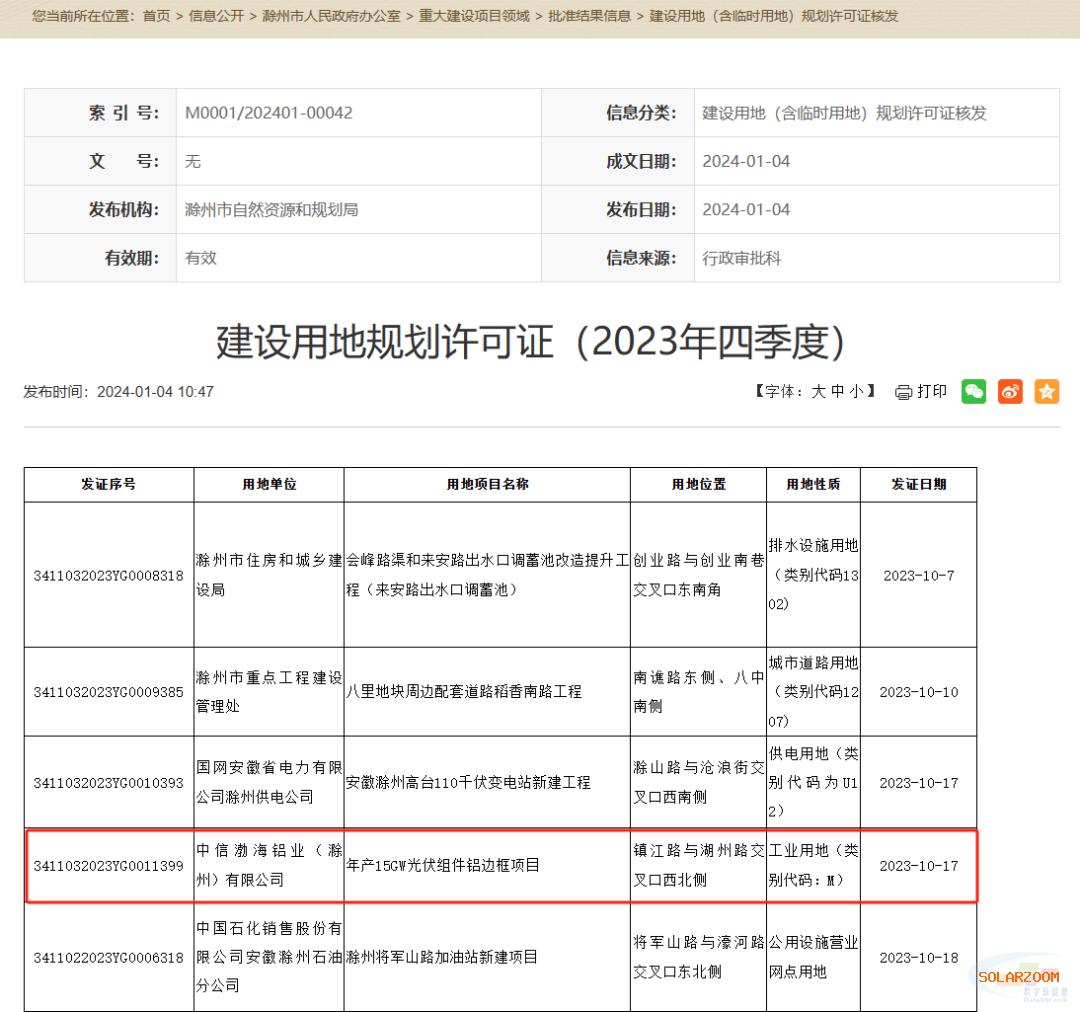Click publish time 2024-01-04 10:47
Image resolution: width=1080 pixels, height=1012 pixels.
pyautogui.click(x=155, y=391)
